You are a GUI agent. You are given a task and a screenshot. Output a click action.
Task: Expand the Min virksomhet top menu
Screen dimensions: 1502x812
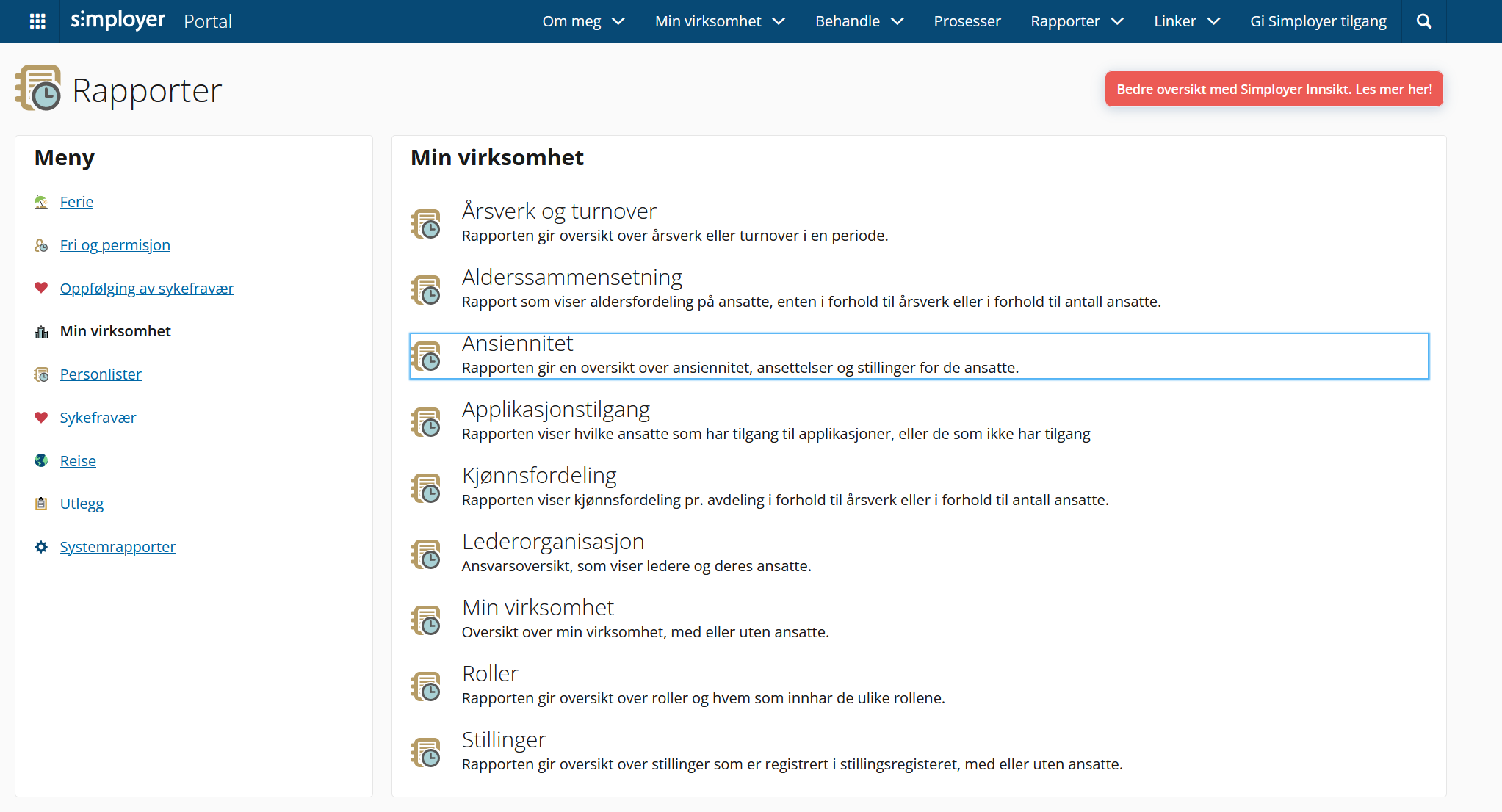coord(720,21)
